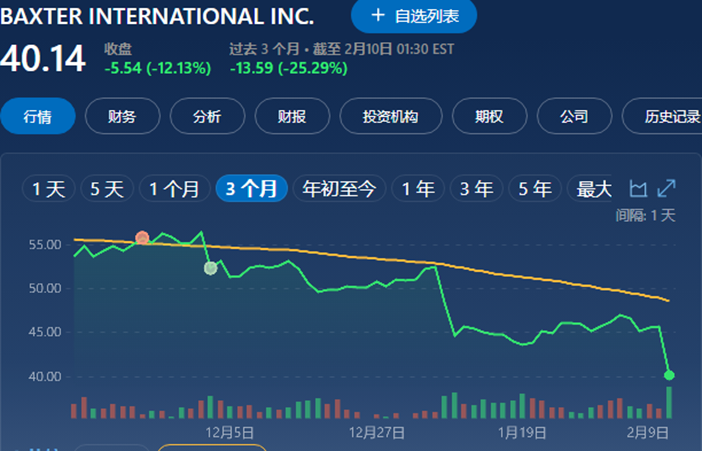The height and width of the screenshot is (451, 702).
Task: Click the latest price dot at 40.14
Action: pyautogui.click(x=669, y=375)
